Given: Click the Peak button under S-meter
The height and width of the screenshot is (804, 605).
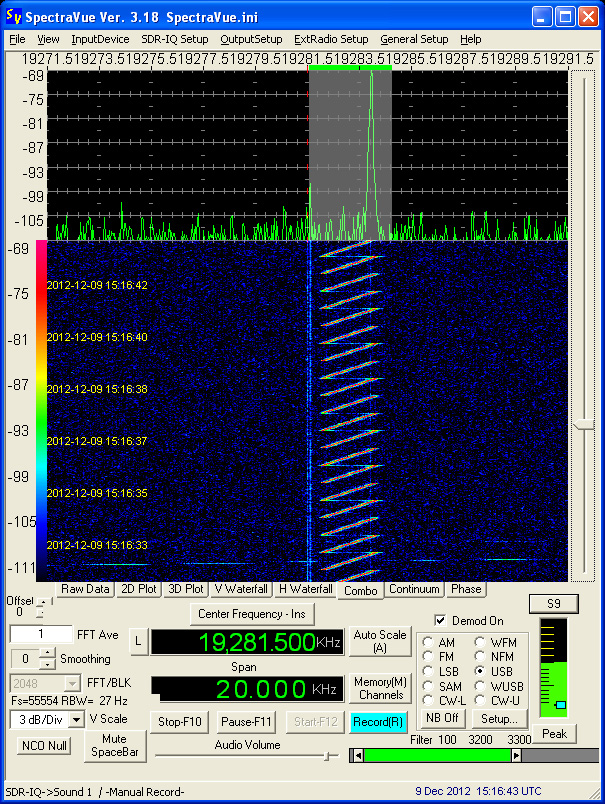Looking at the screenshot, I should click(x=554, y=734).
